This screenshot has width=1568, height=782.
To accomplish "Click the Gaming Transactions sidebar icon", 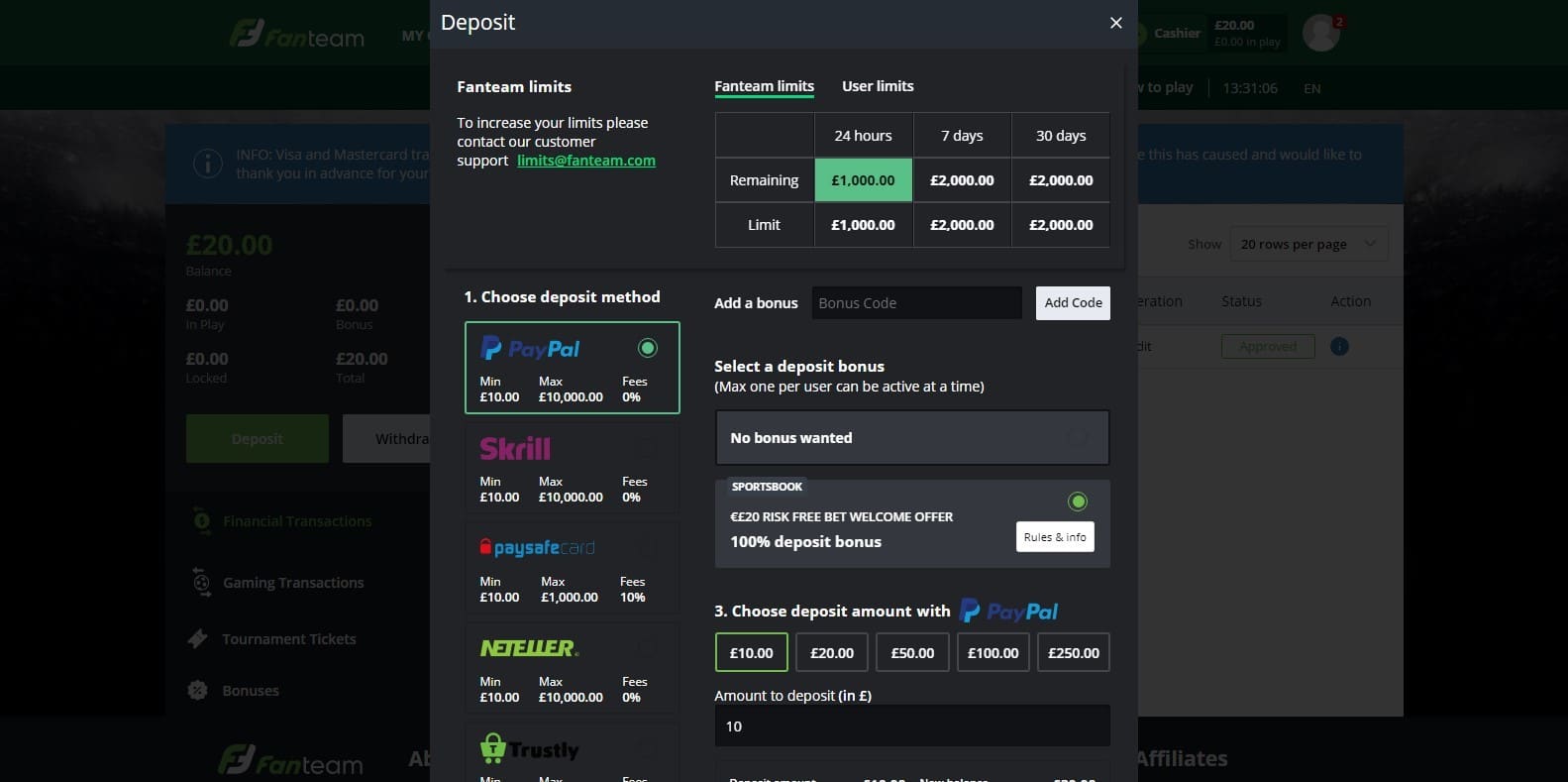I will point(201,583).
